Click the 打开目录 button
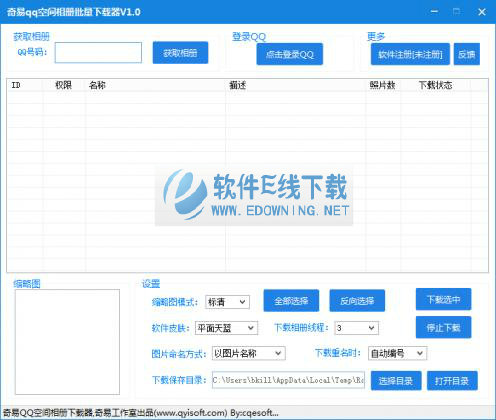 452,381
